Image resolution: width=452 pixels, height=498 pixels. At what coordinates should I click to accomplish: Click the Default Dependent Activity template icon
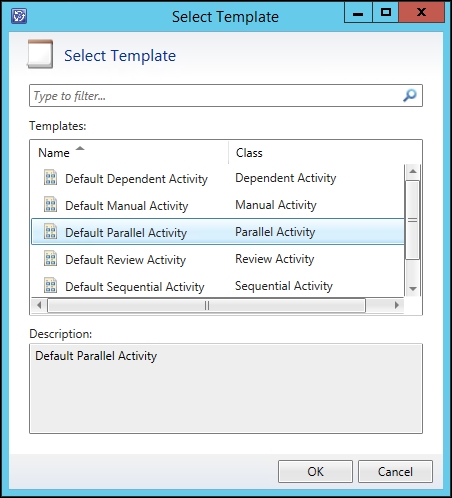pyautogui.click(x=50, y=177)
